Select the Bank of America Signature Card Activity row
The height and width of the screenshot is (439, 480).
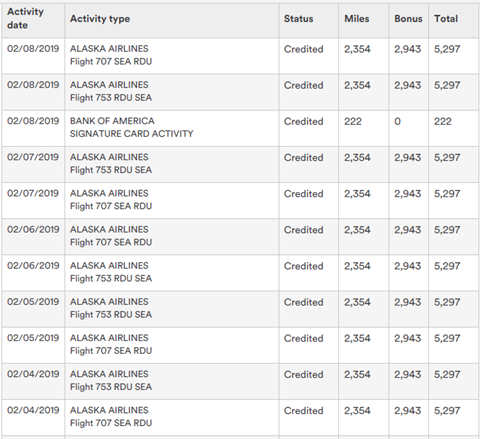pyautogui.click(x=240, y=128)
